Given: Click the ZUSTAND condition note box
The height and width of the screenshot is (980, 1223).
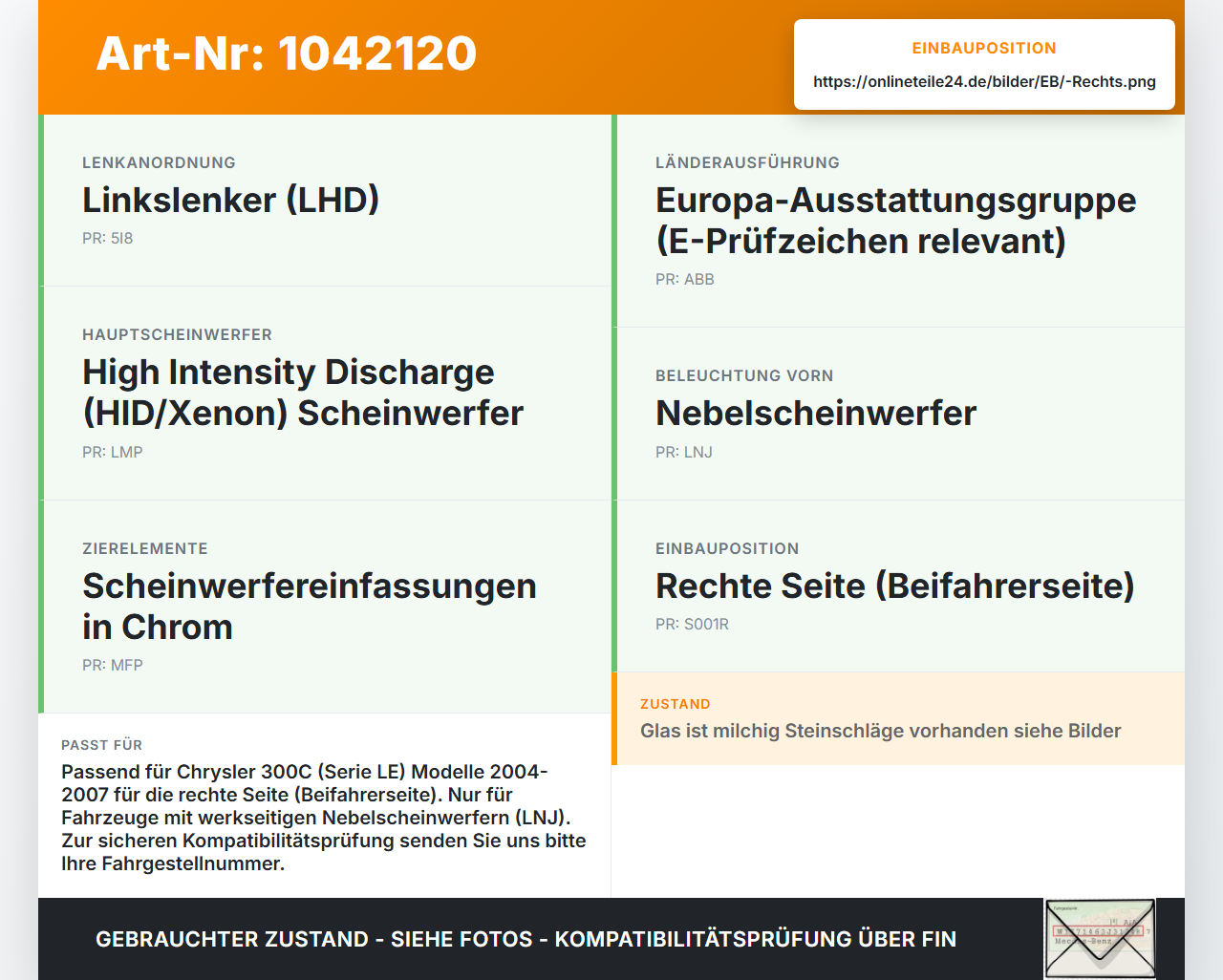Looking at the screenshot, I should 898,718.
